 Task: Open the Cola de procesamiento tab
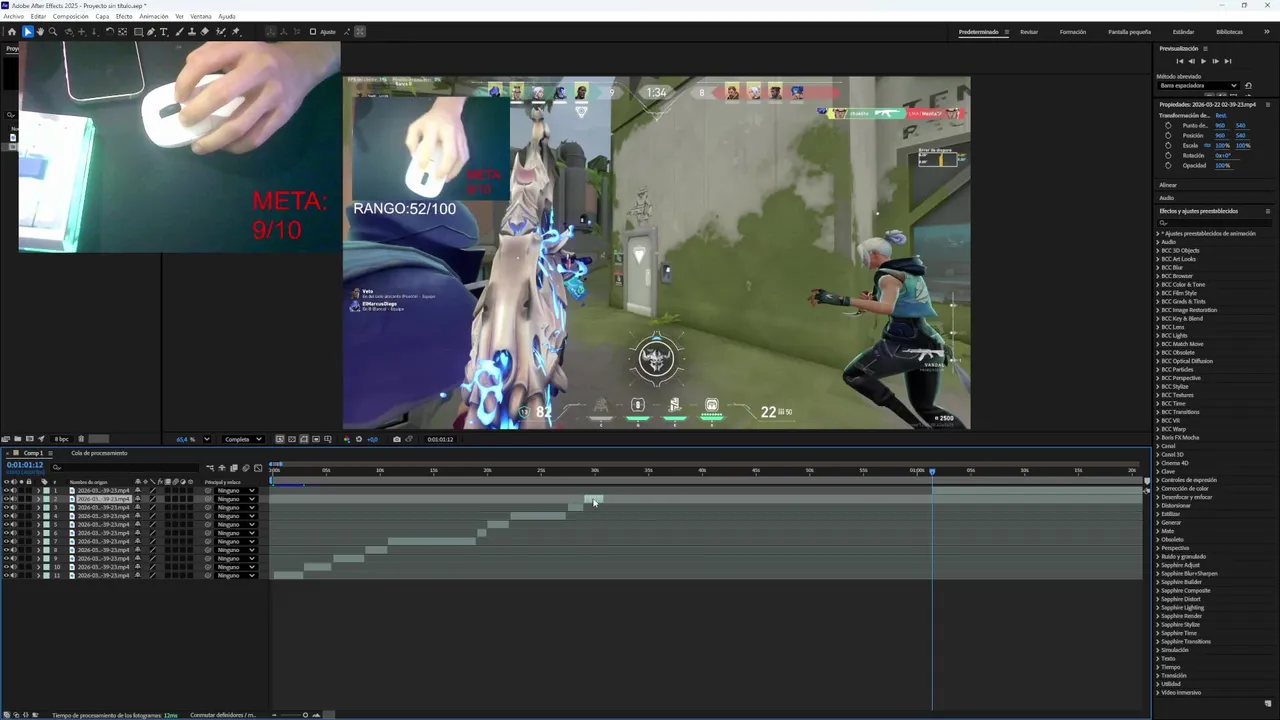[99, 453]
